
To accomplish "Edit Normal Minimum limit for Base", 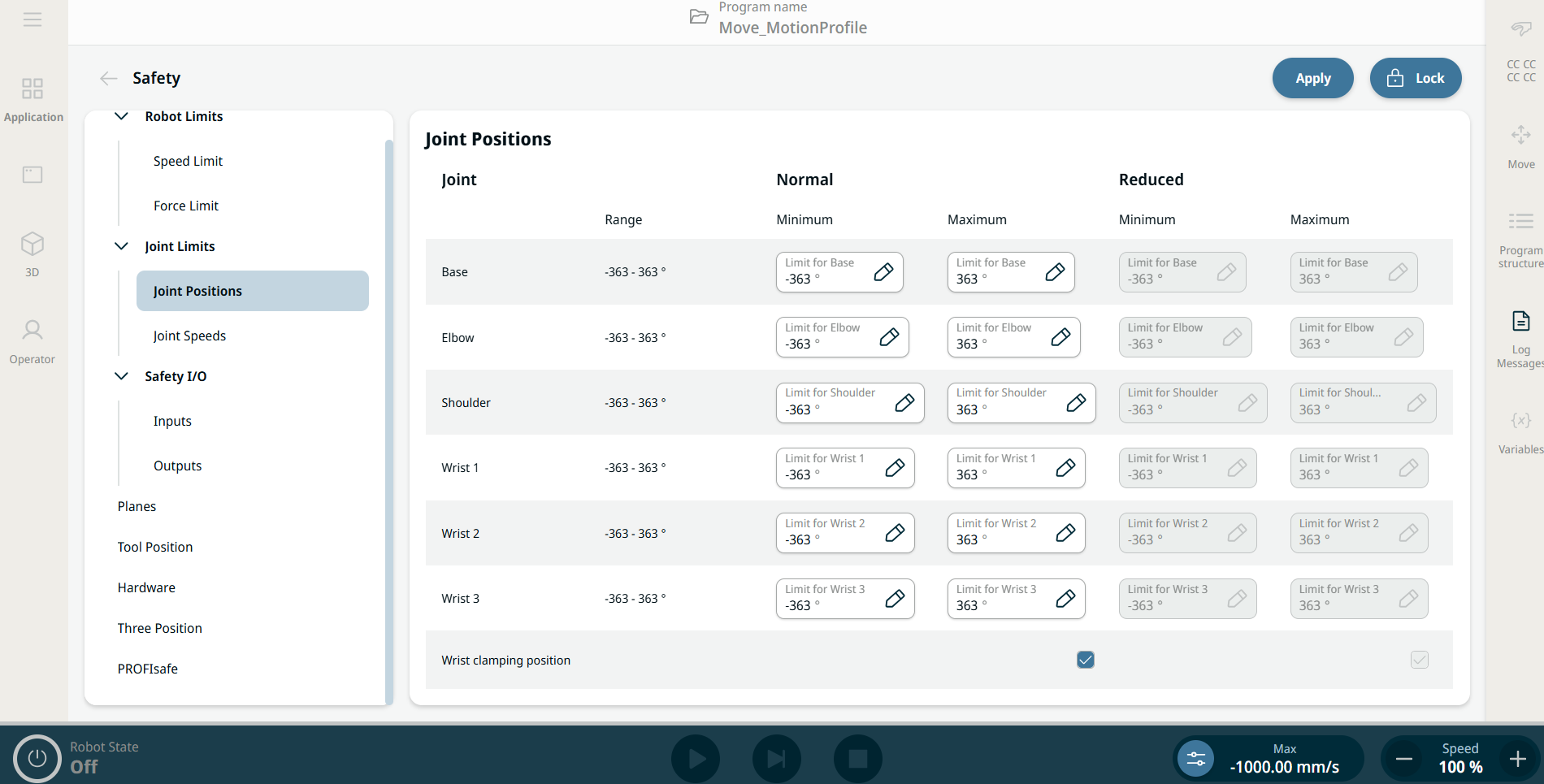I will click(883, 272).
